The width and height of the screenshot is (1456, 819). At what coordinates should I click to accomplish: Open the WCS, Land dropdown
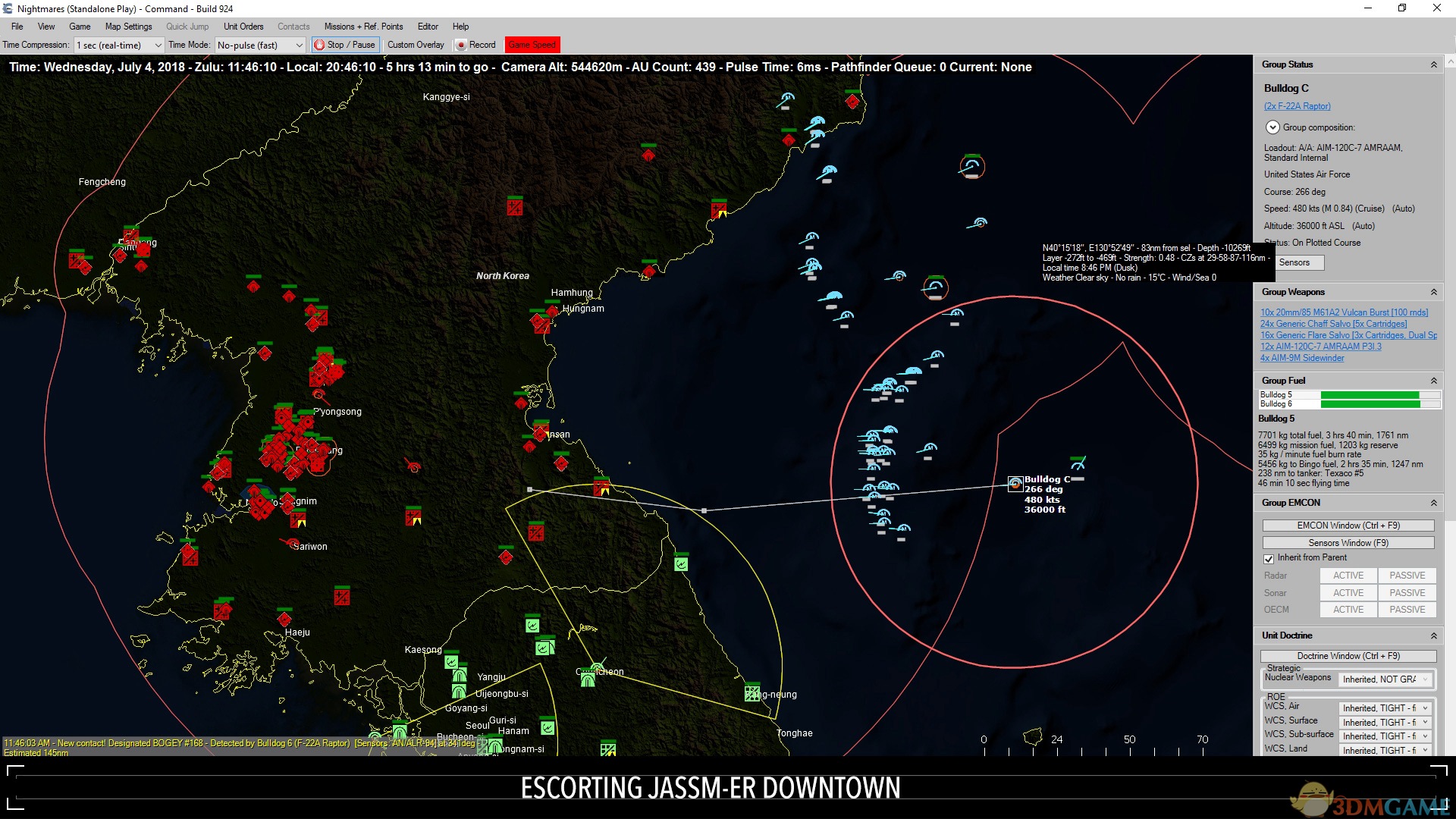coord(1385,750)
